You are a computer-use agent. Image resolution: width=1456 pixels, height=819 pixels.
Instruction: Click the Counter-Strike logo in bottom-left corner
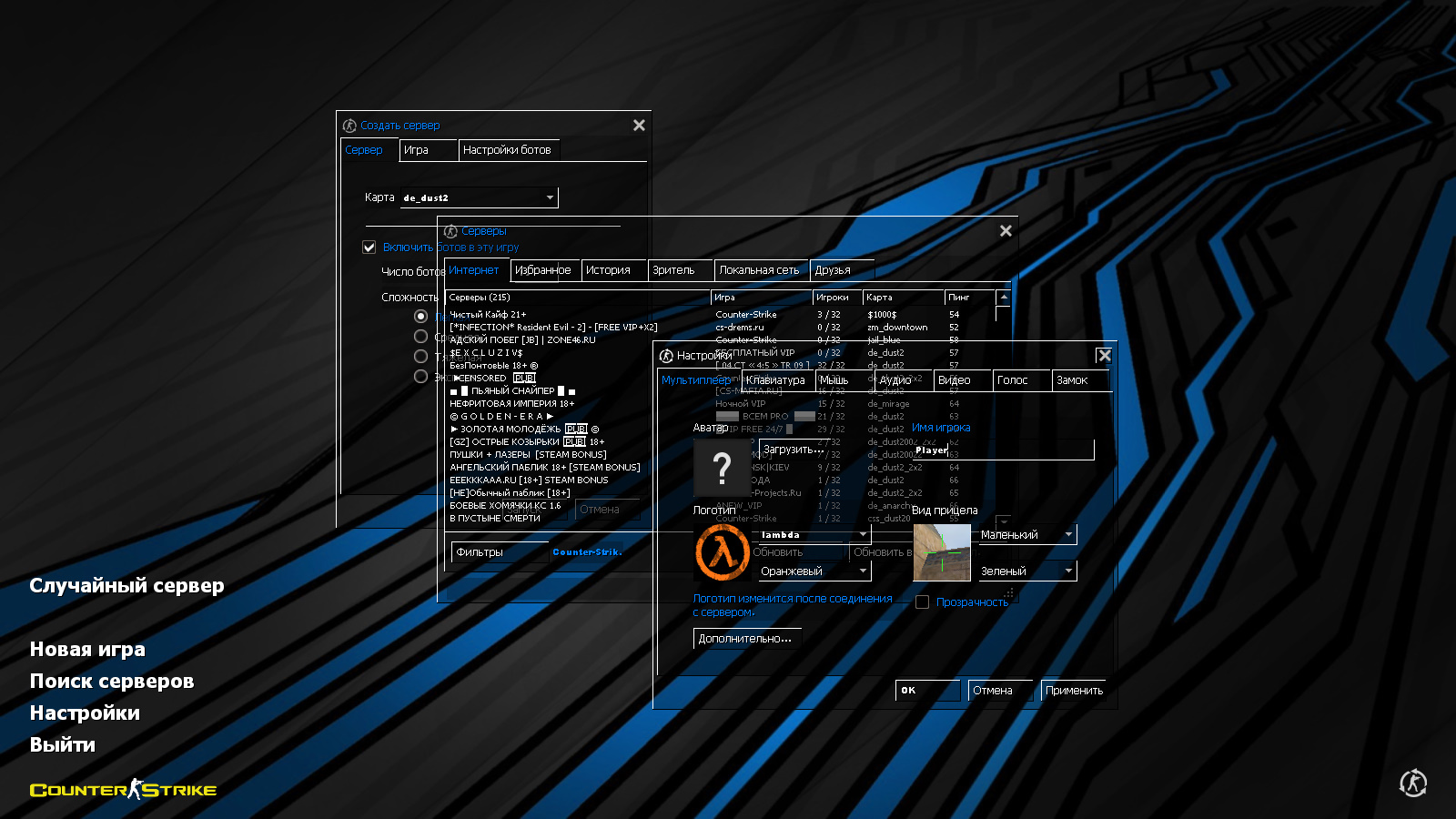coord(121,789)
